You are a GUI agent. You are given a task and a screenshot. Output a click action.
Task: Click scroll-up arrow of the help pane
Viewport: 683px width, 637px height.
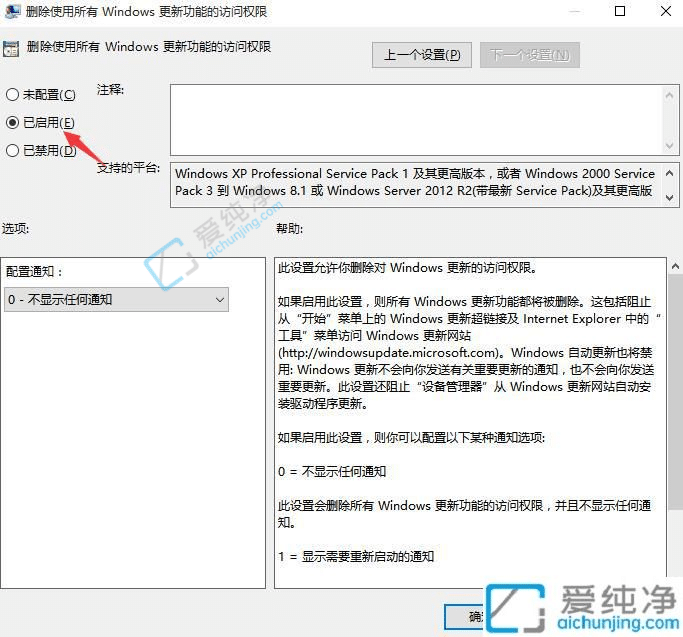675,266
